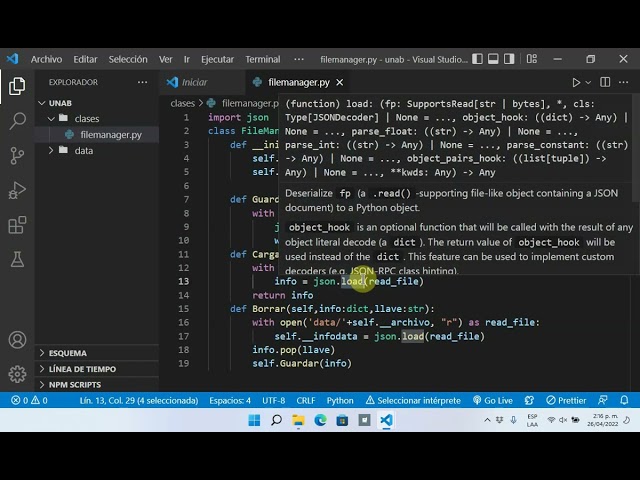Click clases breadcrumb segment
The image size is (640, 480).
pos(182,103)
